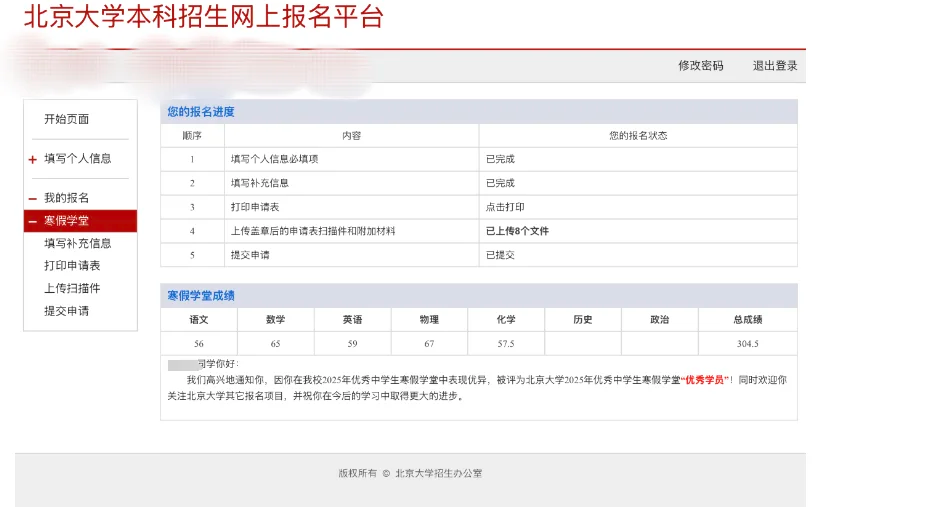Open 填写个人信息 sidebar item
The width and height of the screenshot is (930, 507).
pyautogui.click(x=78, y=158)
